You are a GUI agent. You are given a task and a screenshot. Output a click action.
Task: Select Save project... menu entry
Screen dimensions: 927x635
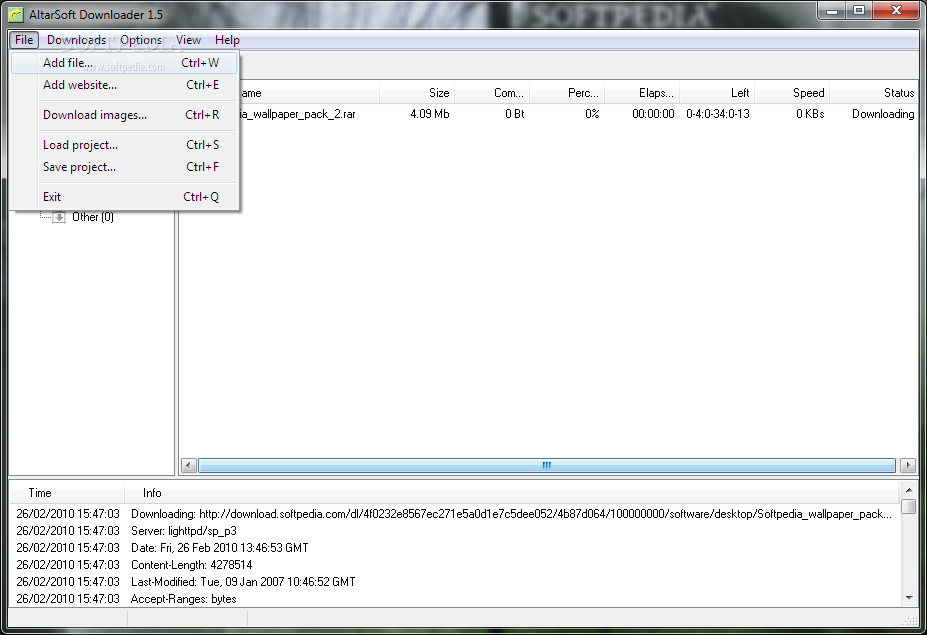pyautogui.click(x=124, y=167)
